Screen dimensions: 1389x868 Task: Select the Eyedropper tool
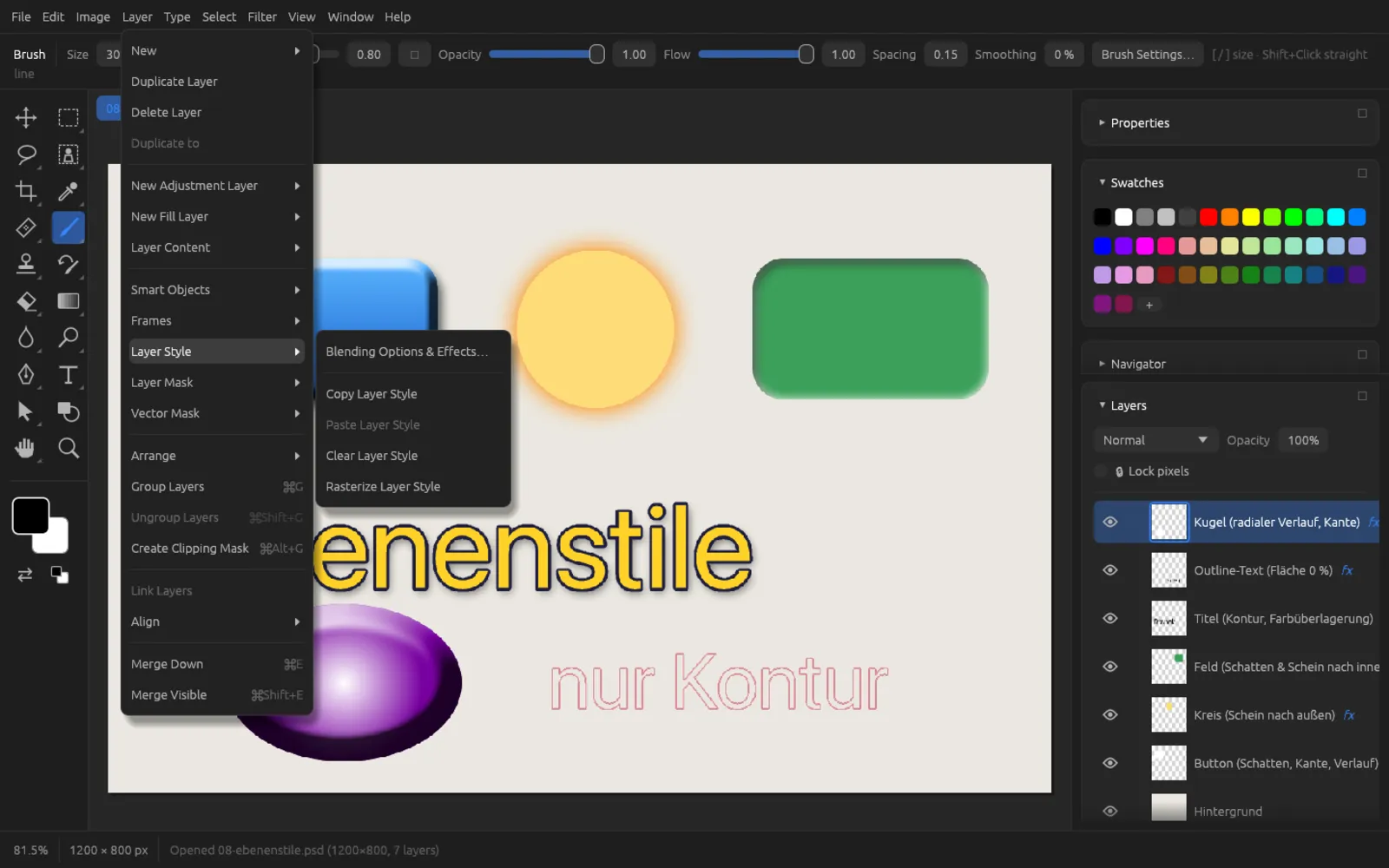[68, 191]
